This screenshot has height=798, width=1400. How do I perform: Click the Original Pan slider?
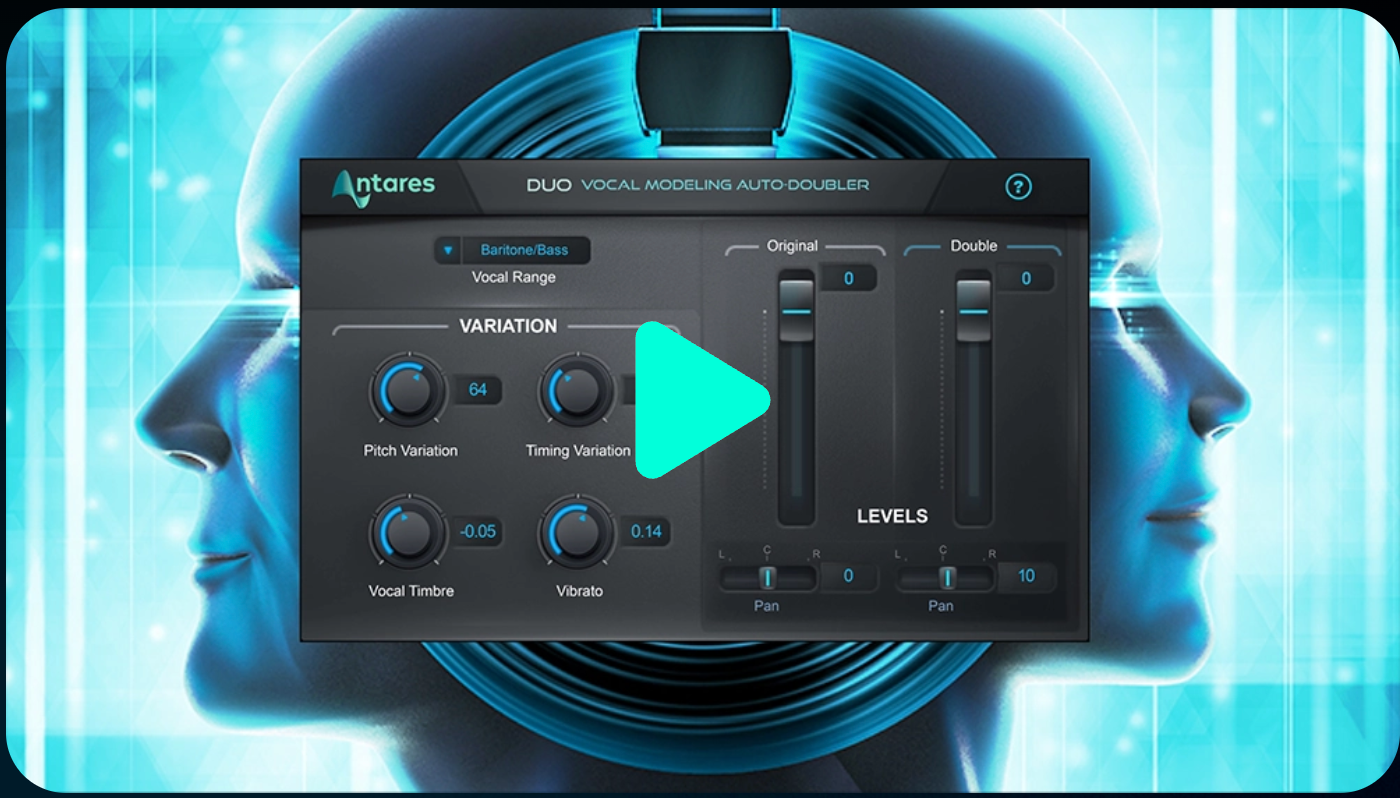767,577
